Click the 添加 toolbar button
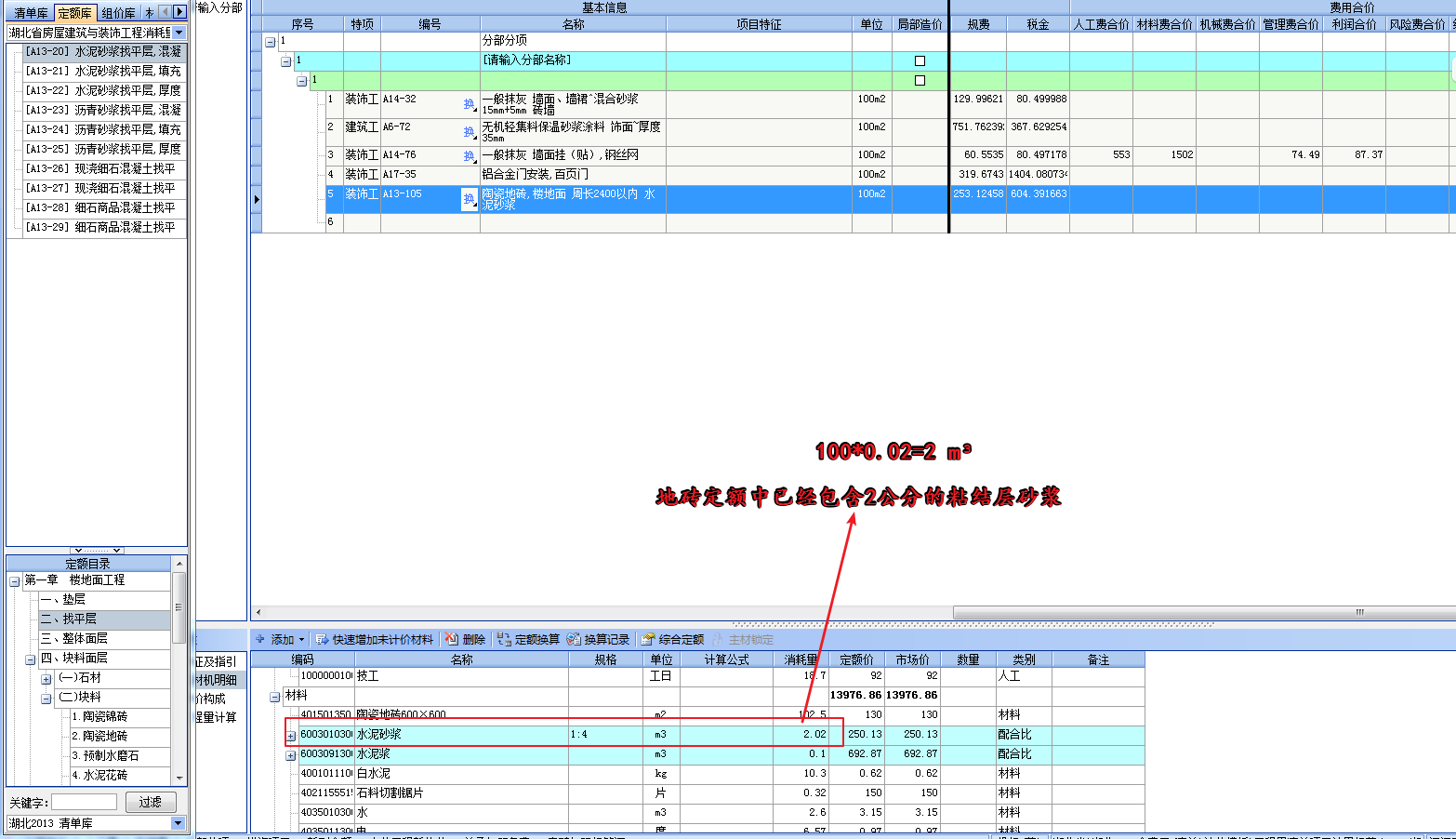 pos(275,639)
